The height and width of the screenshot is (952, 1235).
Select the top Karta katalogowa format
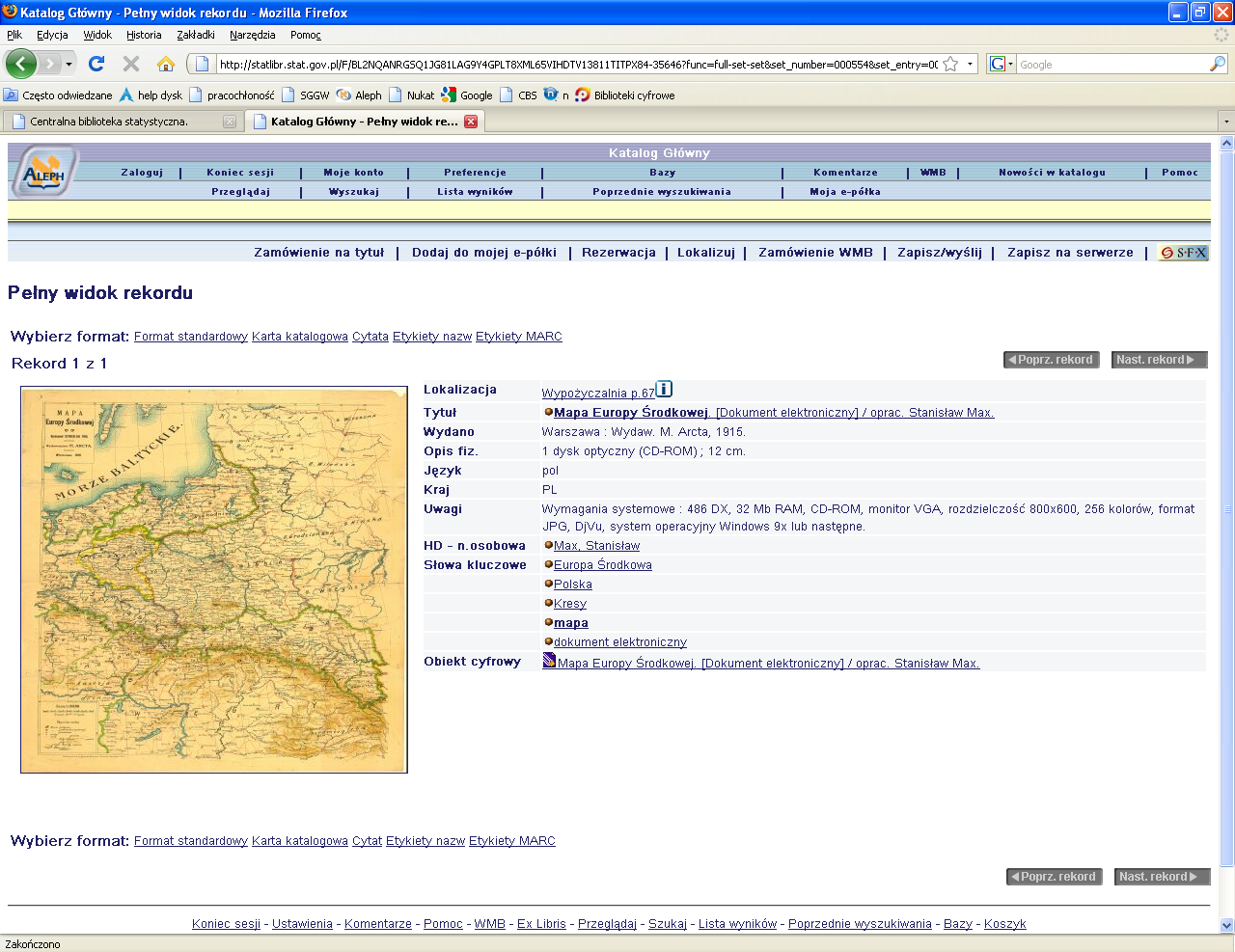pos(300,337)
